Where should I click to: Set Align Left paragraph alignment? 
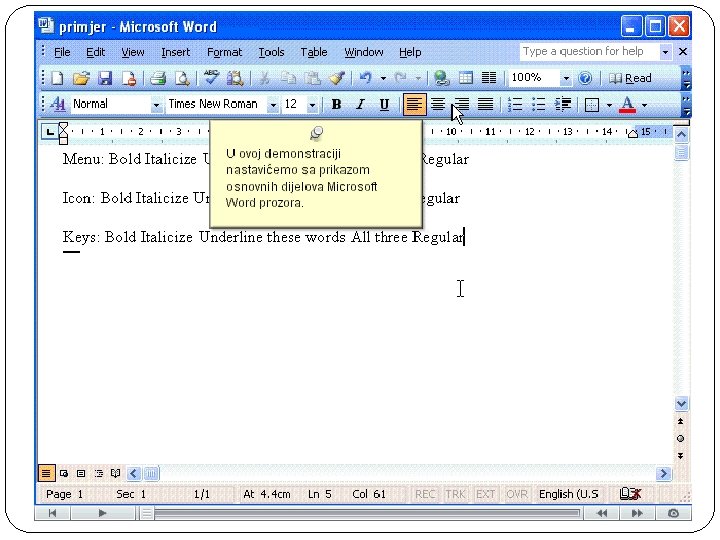tap(414, 104)
